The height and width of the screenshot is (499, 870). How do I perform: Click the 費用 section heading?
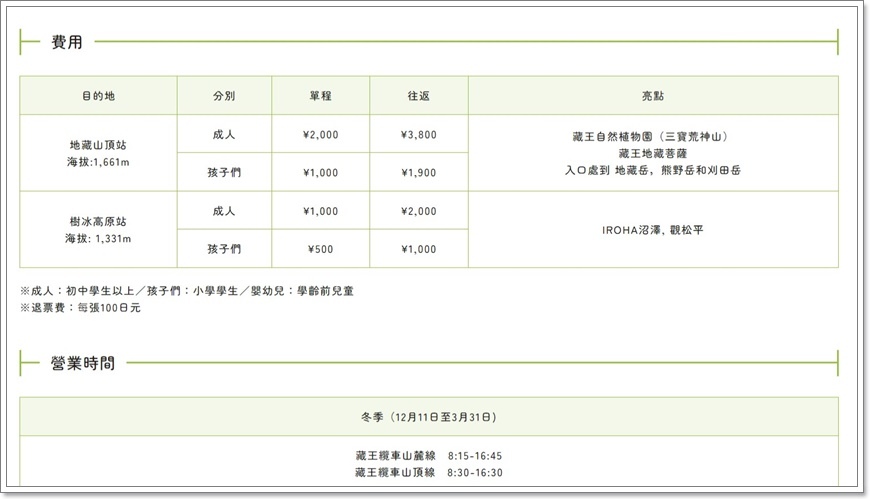(x=67, y=42)
